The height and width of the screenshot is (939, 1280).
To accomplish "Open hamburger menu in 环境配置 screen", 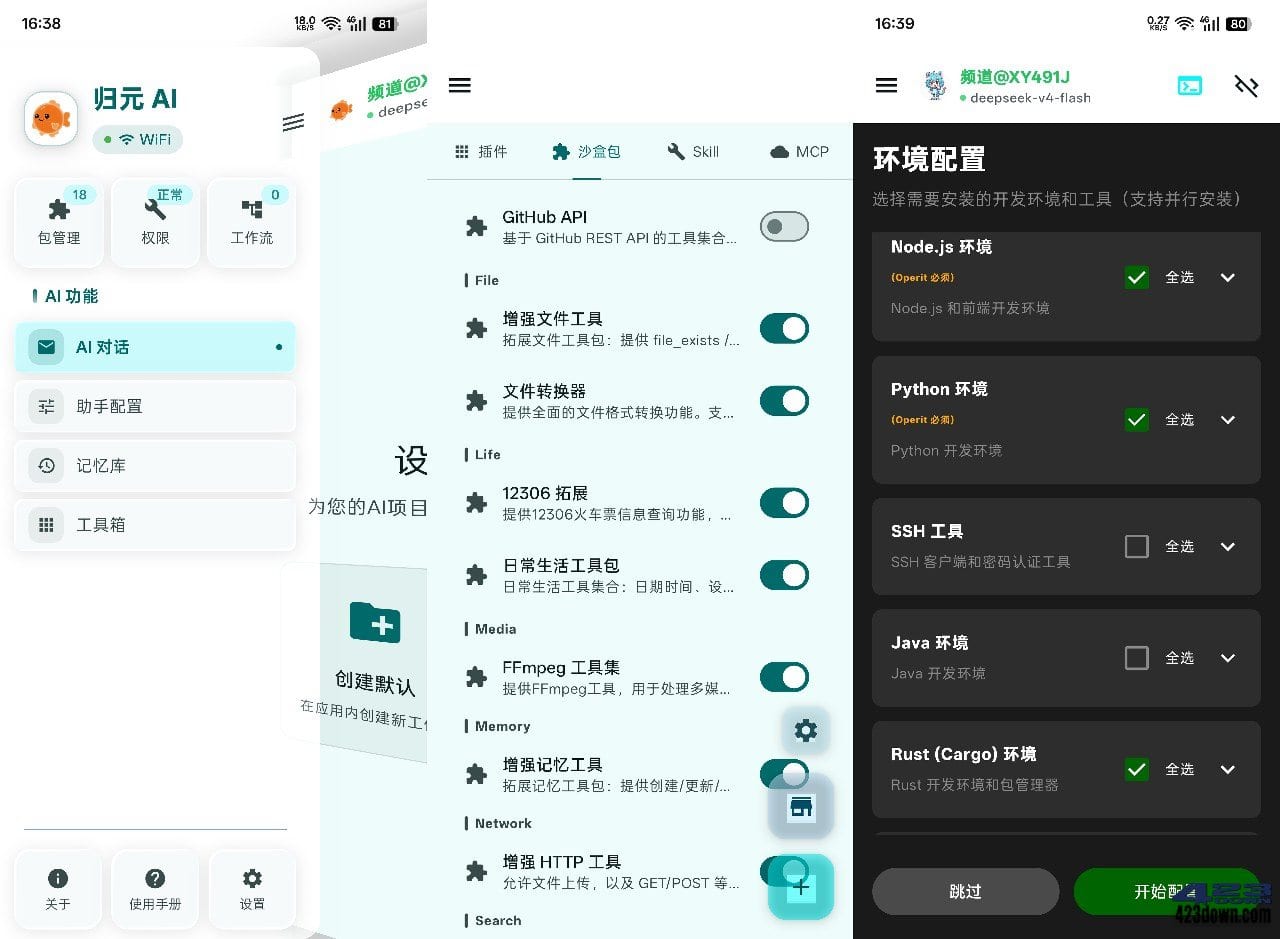I will coord(886,85).
